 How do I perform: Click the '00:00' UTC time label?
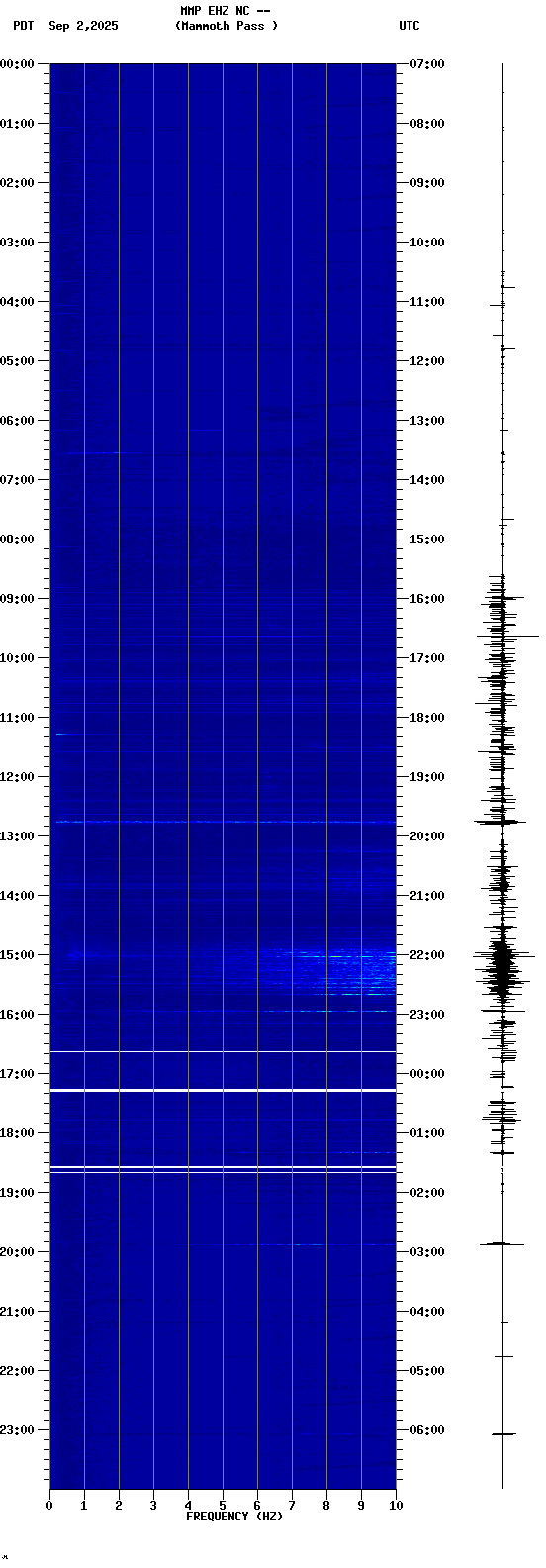427,1074
